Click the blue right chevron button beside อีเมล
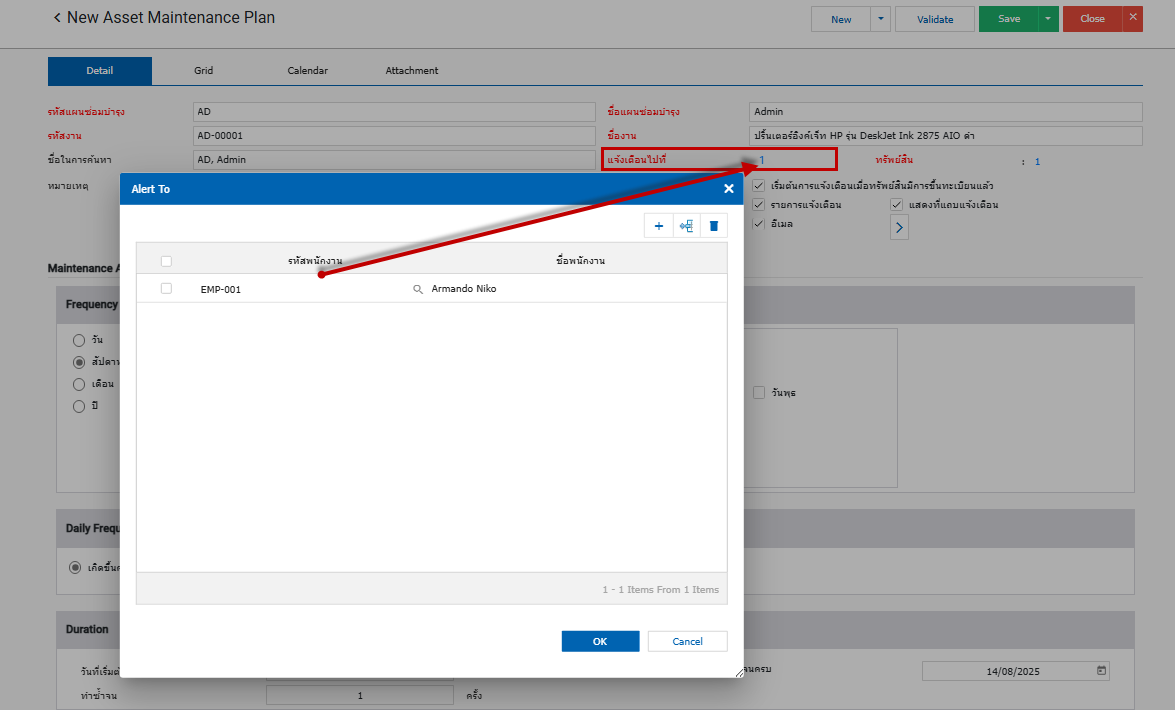This screenshot has width=1175, height=710. pos(899,228)
